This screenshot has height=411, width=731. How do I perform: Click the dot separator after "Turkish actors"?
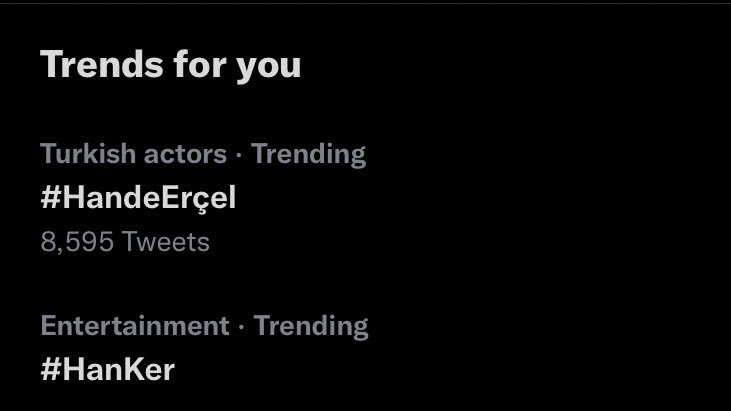(x=239, y=155)
